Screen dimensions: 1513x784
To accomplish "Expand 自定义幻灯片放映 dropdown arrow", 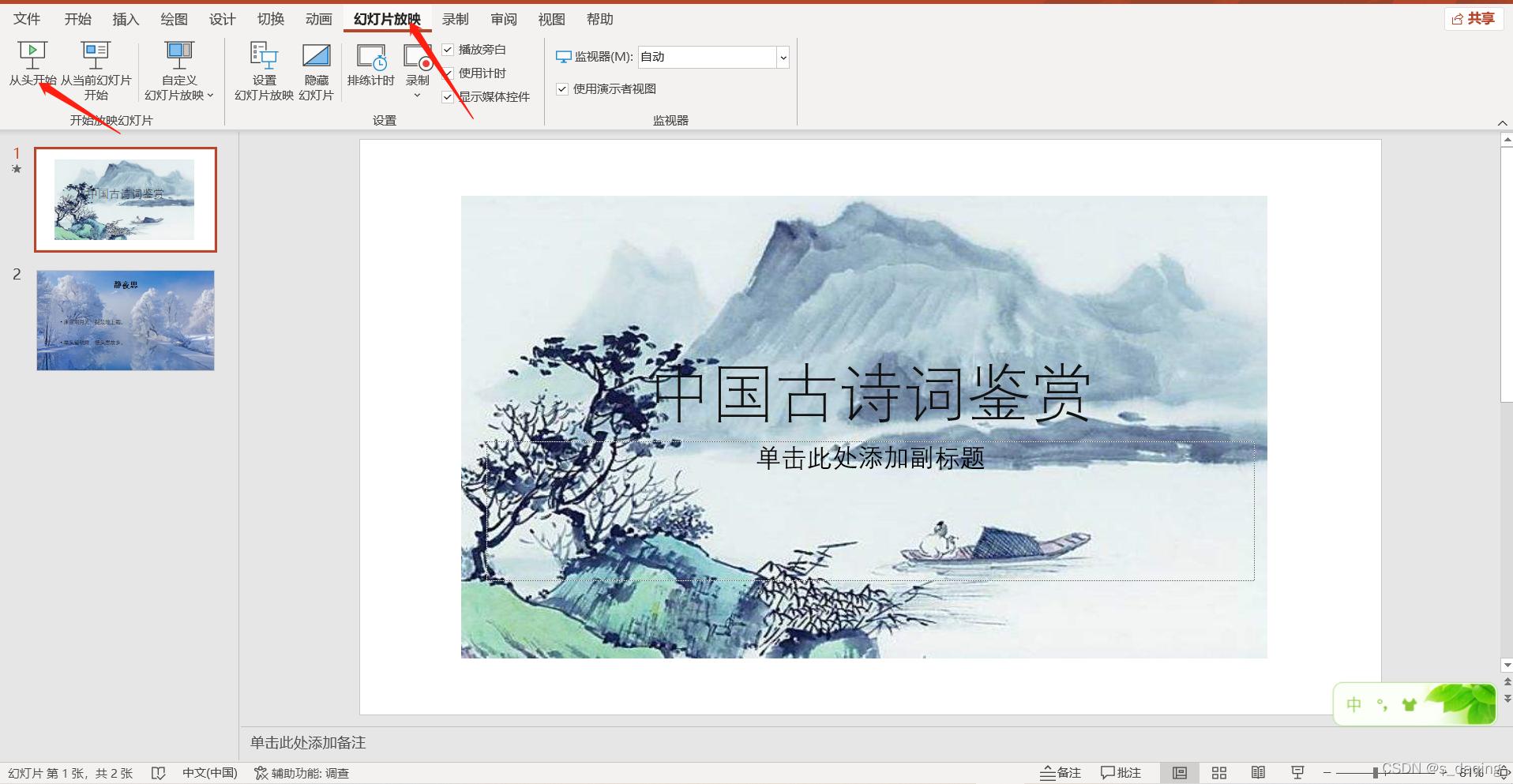I will pyautogui.click(x=210, y=95).
